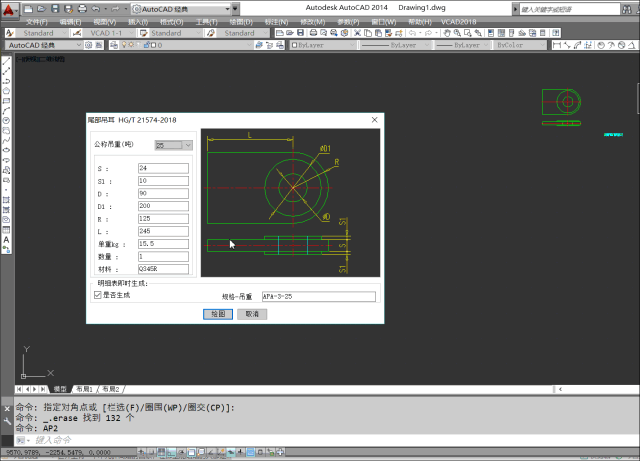The width and height of the screenshot is (640, 461).
Task: Click the 取消 button
Action: (x=252, y=314)
